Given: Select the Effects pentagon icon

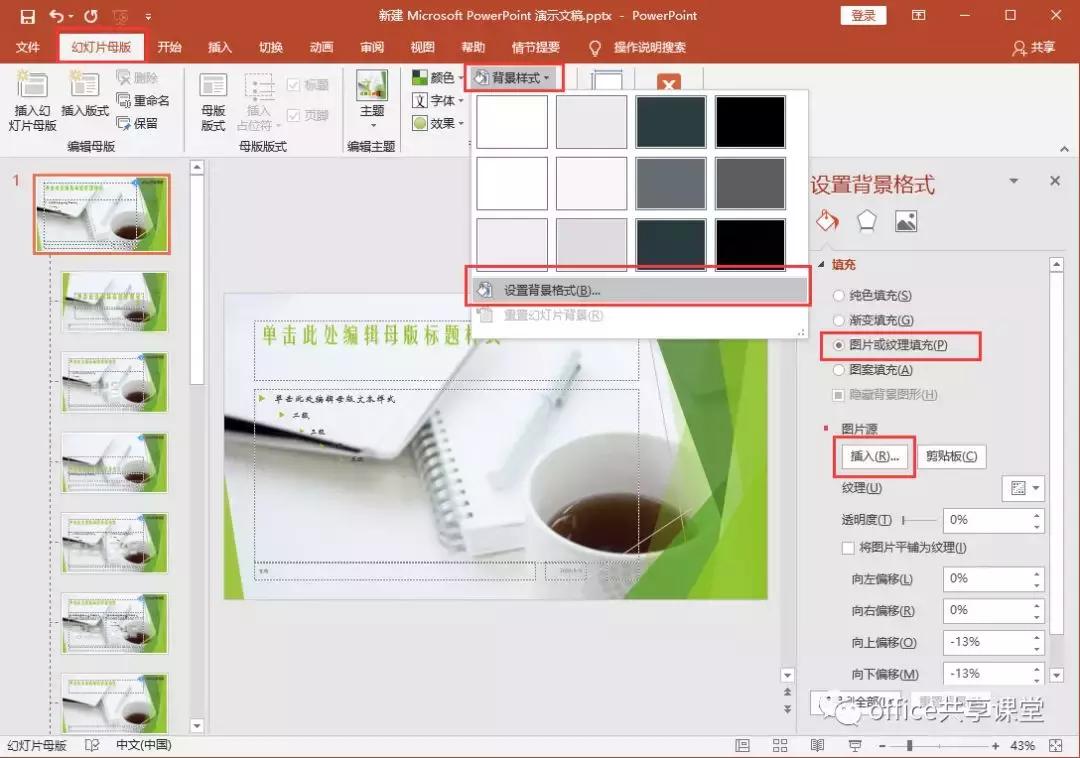Looking at the screenshot, I should pos(866,221).
